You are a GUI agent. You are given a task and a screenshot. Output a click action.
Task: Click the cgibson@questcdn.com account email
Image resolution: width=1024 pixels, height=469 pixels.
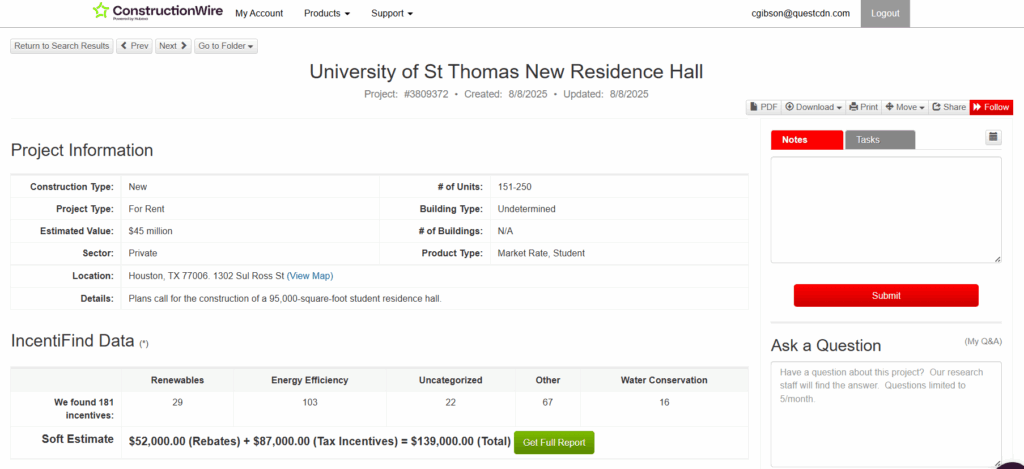801,13
